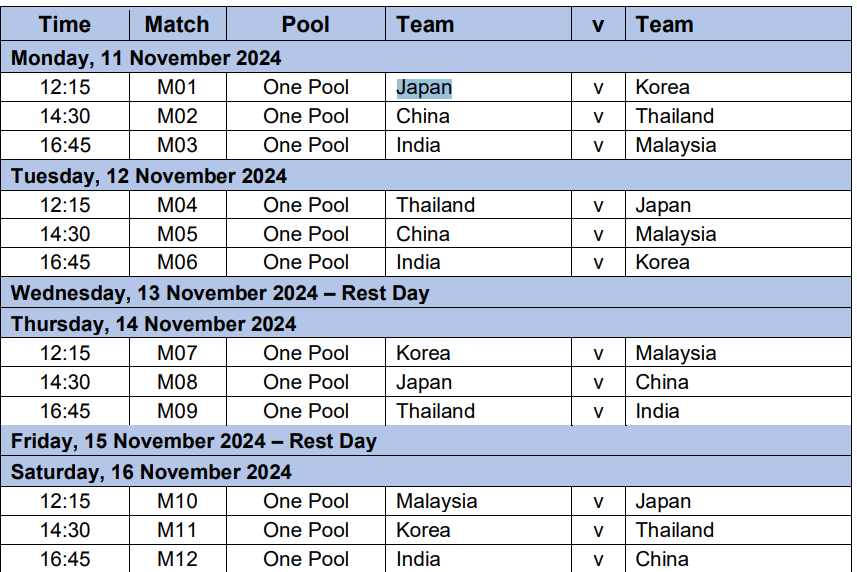Click the 14:30 time in row M11
Viewport: 857px width, 572px height.
(x=65, y=530)
